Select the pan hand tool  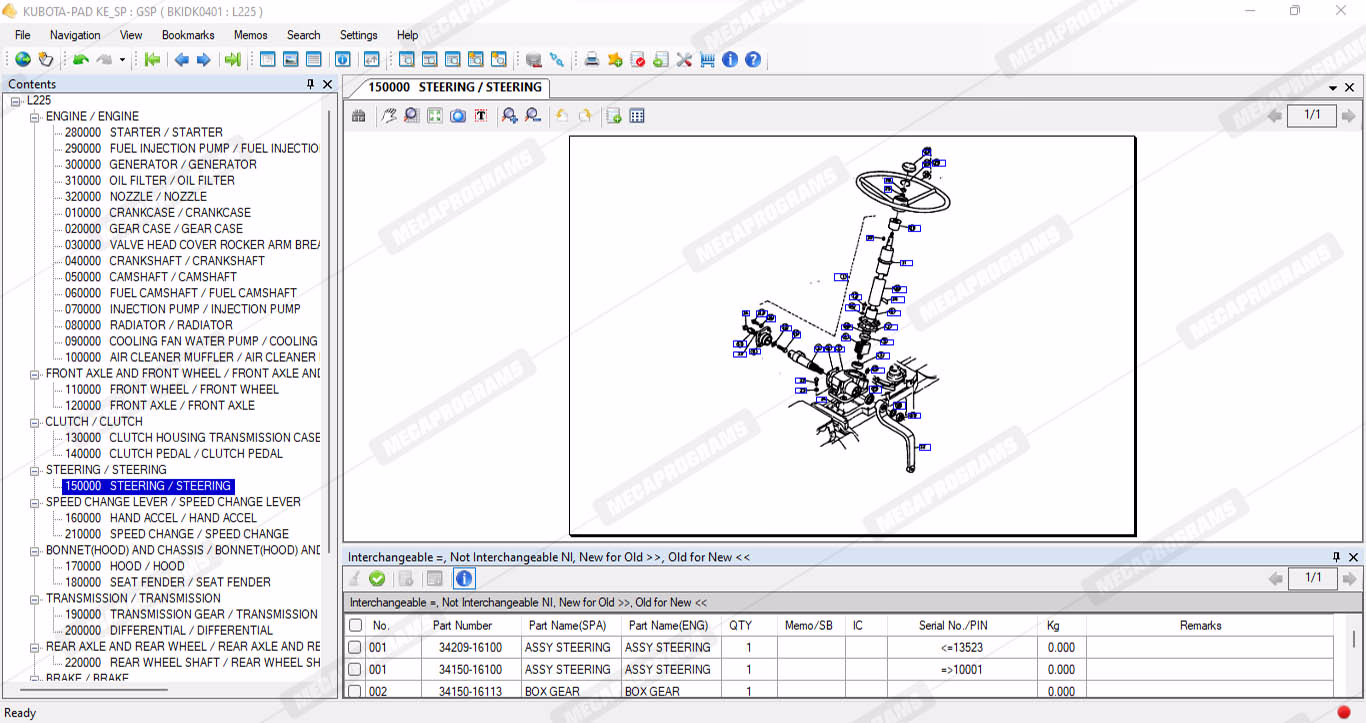coord(388,116)
